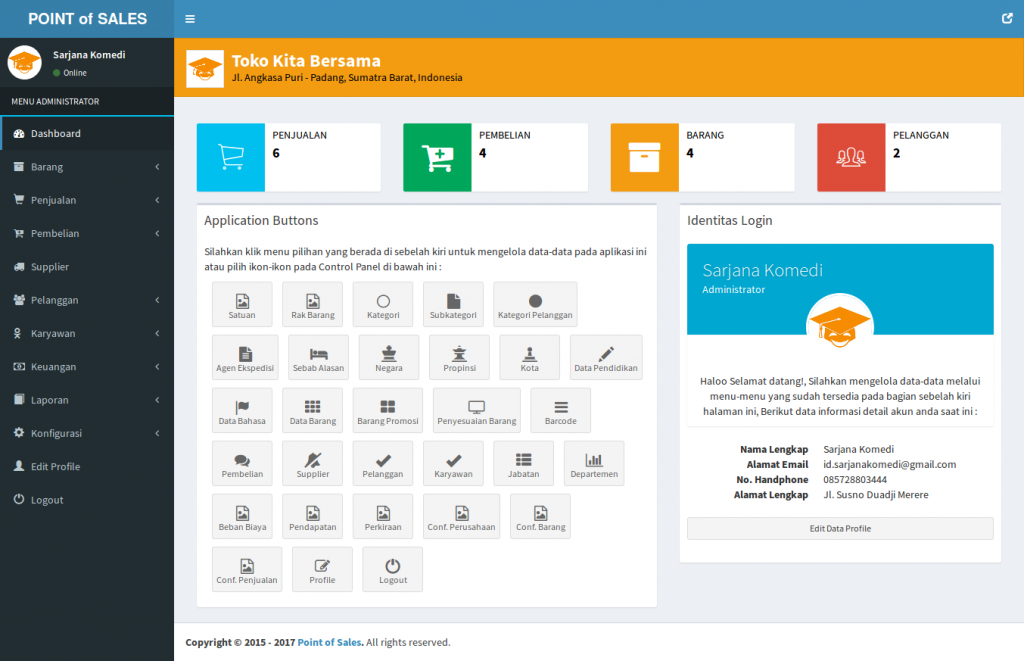
Task: Open the Barcode icon button
Action: click(x=560, y=410)
